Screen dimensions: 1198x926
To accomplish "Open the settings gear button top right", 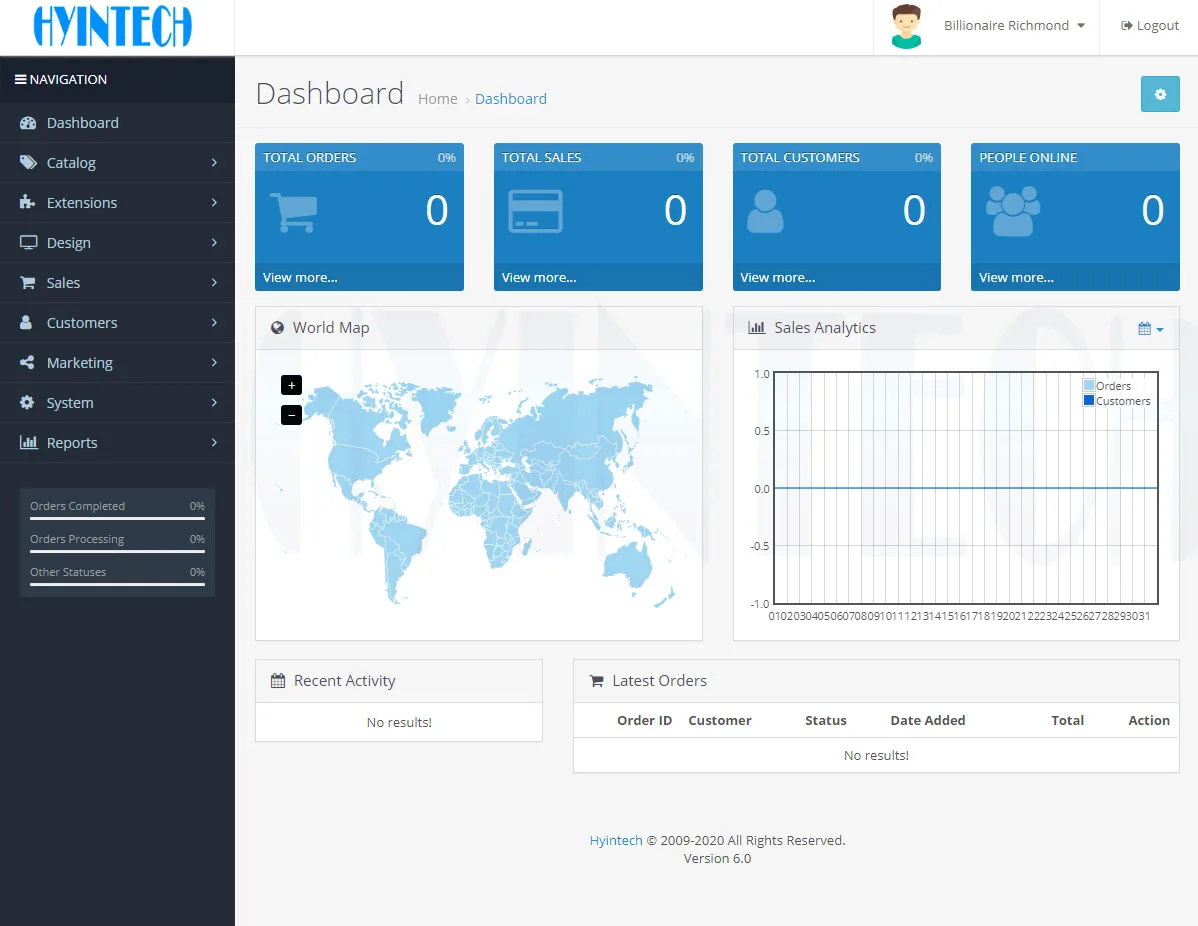I will 1160,94.
